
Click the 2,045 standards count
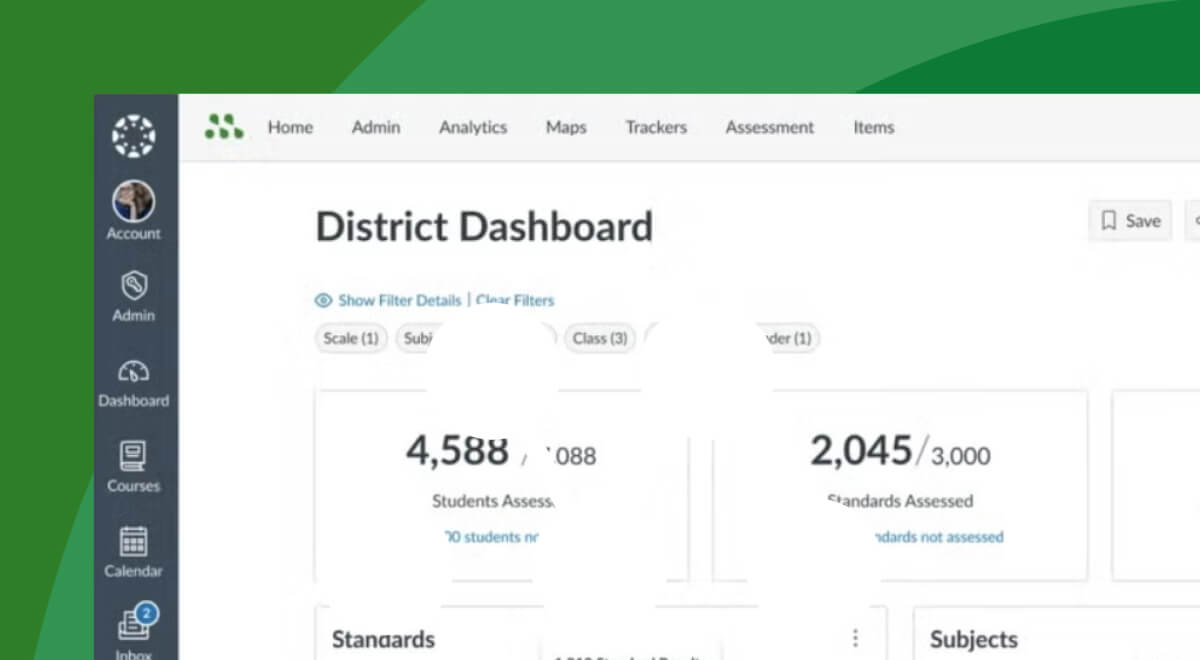[x=861, y=451]
